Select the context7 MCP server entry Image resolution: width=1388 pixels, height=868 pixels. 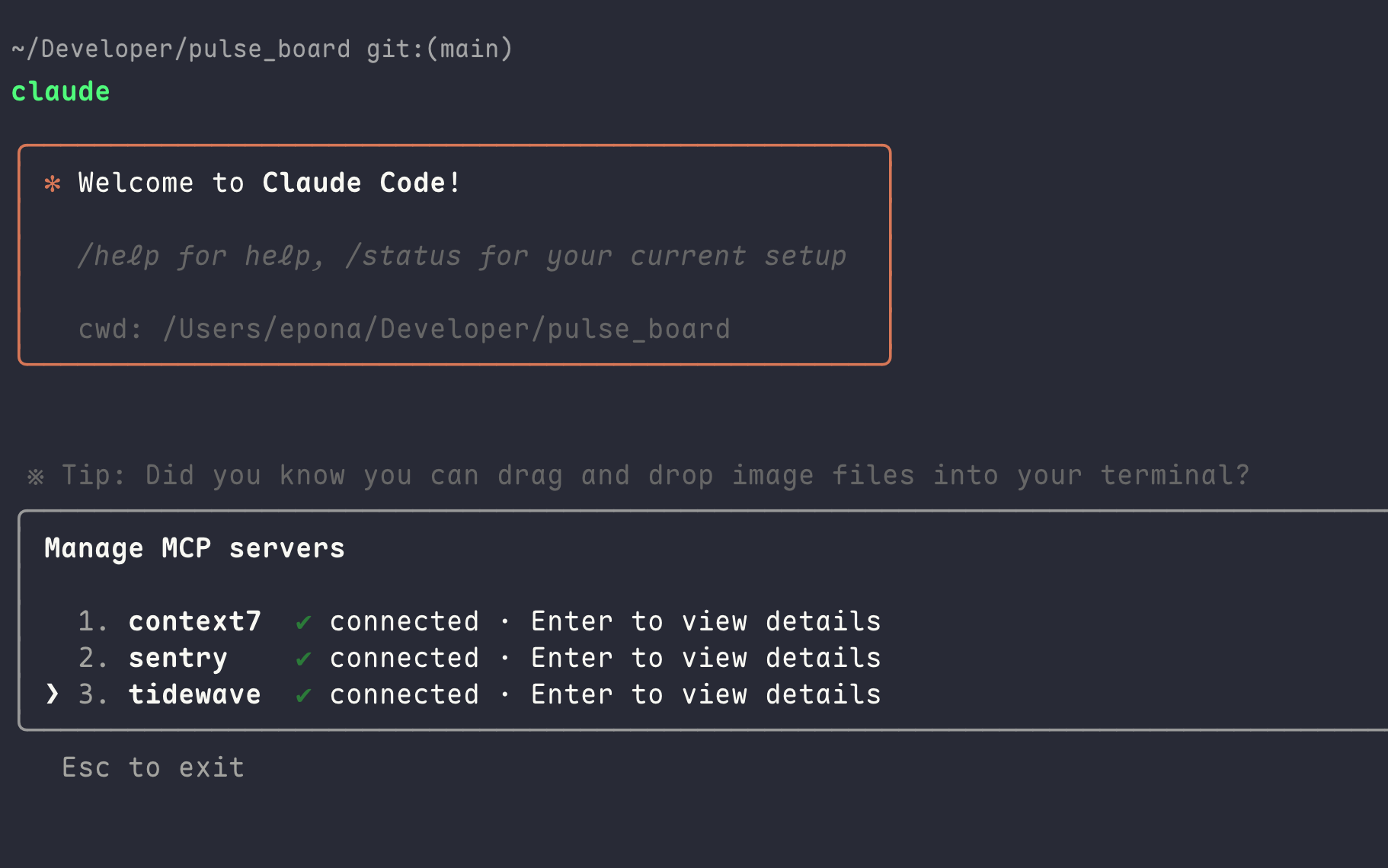point(194,622)
